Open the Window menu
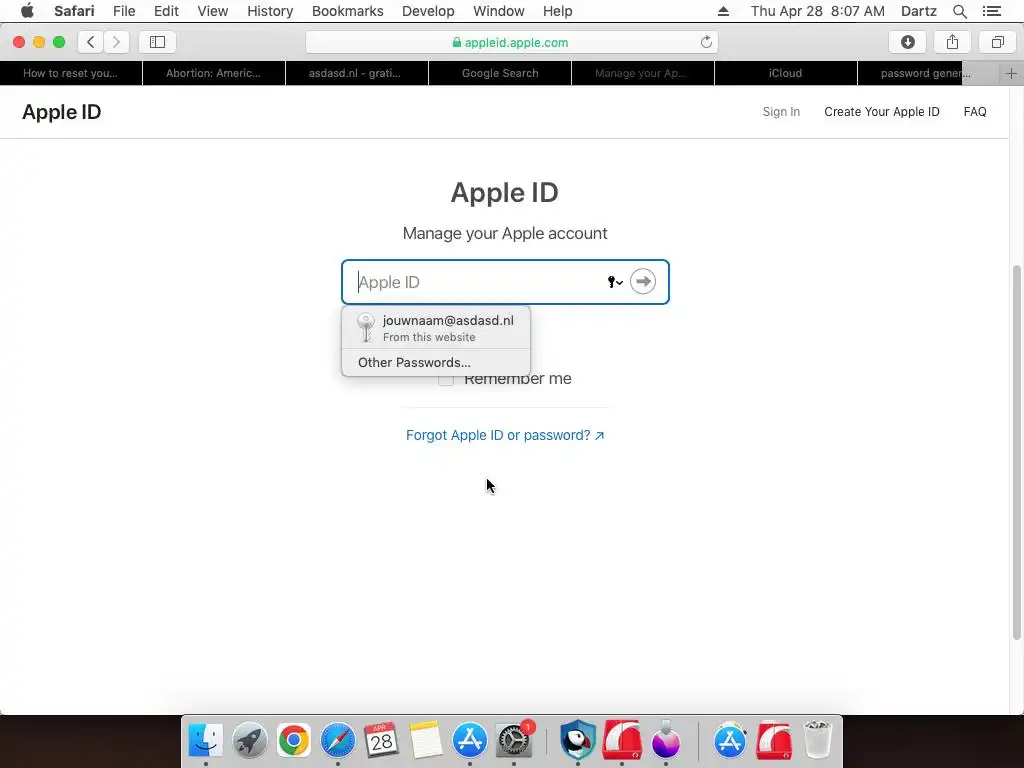This screenshot has height=768, width=1024. (x=498, y=11)
